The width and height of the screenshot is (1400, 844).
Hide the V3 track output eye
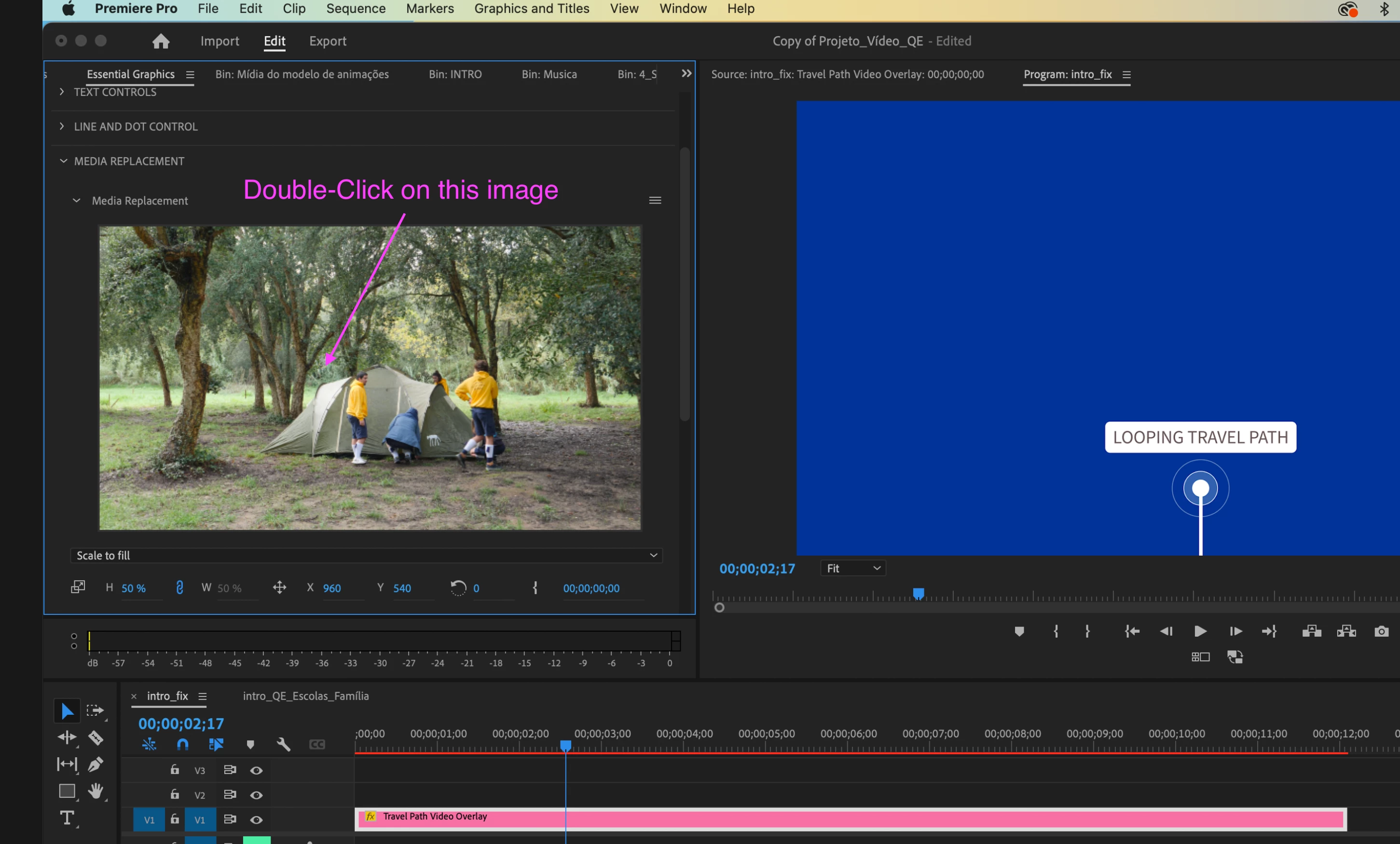[256, 770]
